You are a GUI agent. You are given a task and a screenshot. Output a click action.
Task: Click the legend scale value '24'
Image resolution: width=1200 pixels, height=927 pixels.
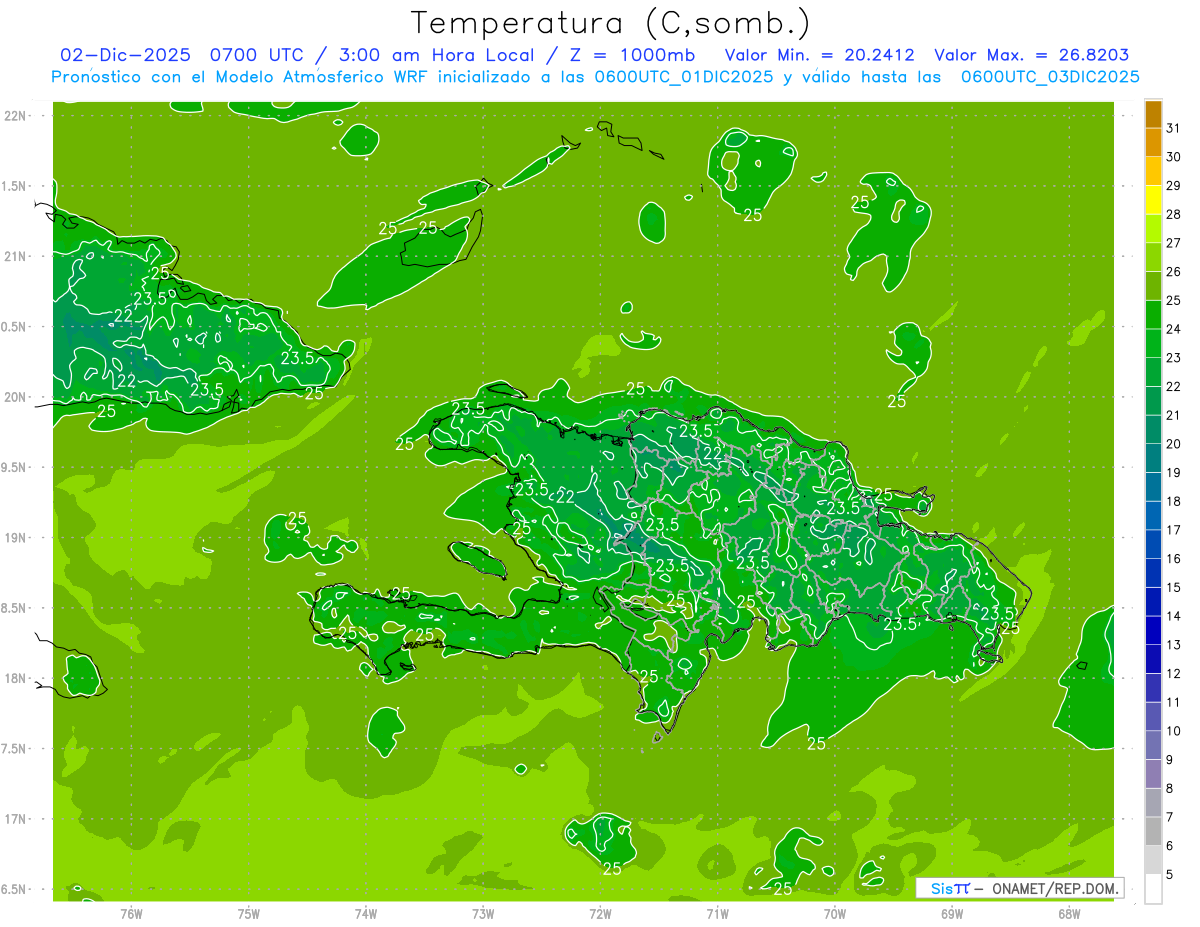[x=1174, y=329]
